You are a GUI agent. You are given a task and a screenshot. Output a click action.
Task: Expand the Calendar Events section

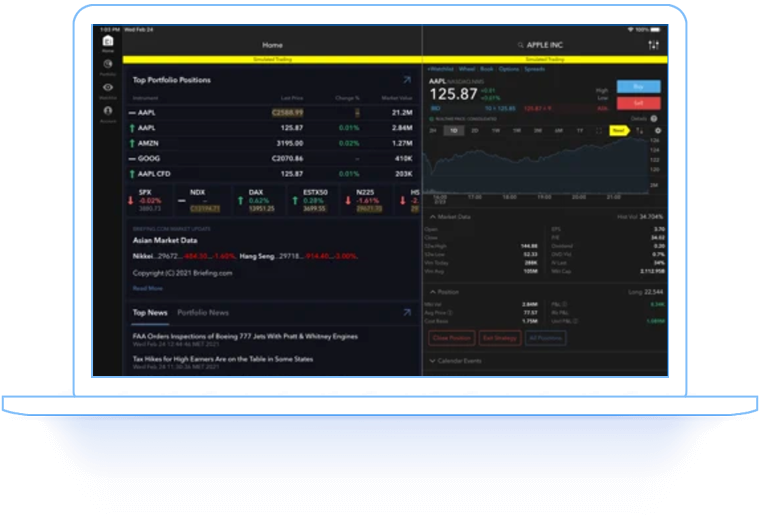[x=456, y=361]
